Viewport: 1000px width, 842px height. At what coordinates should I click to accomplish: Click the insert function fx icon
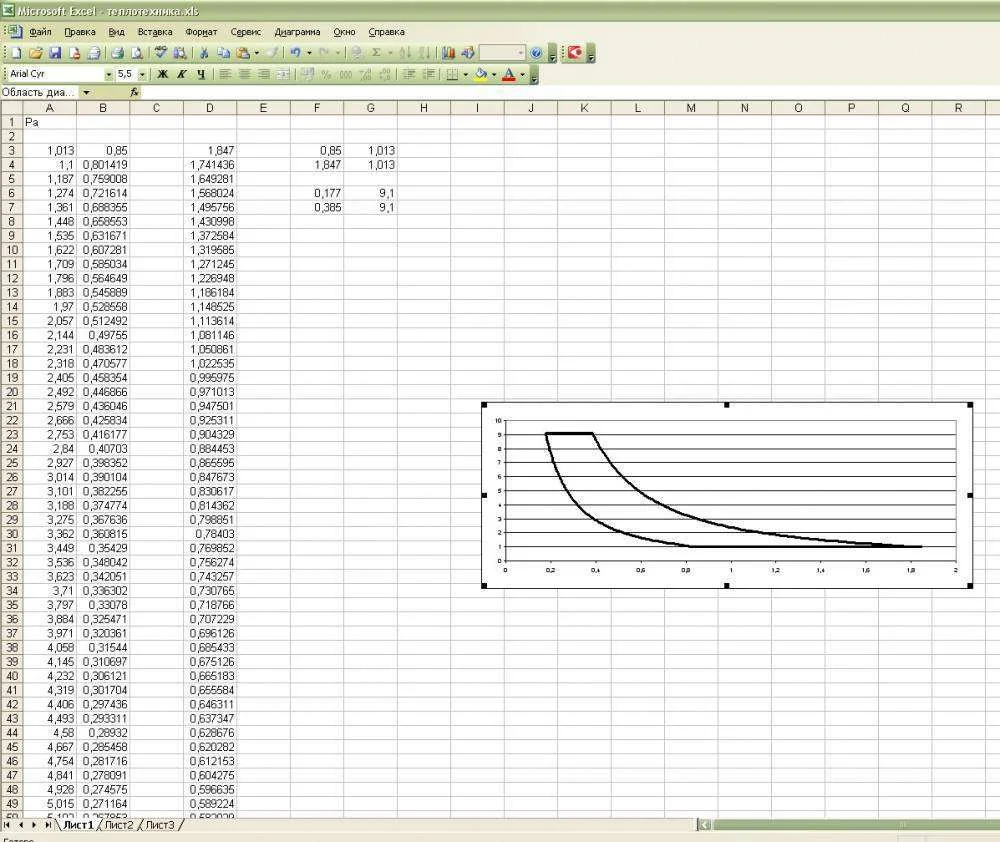tap(135, 92)
